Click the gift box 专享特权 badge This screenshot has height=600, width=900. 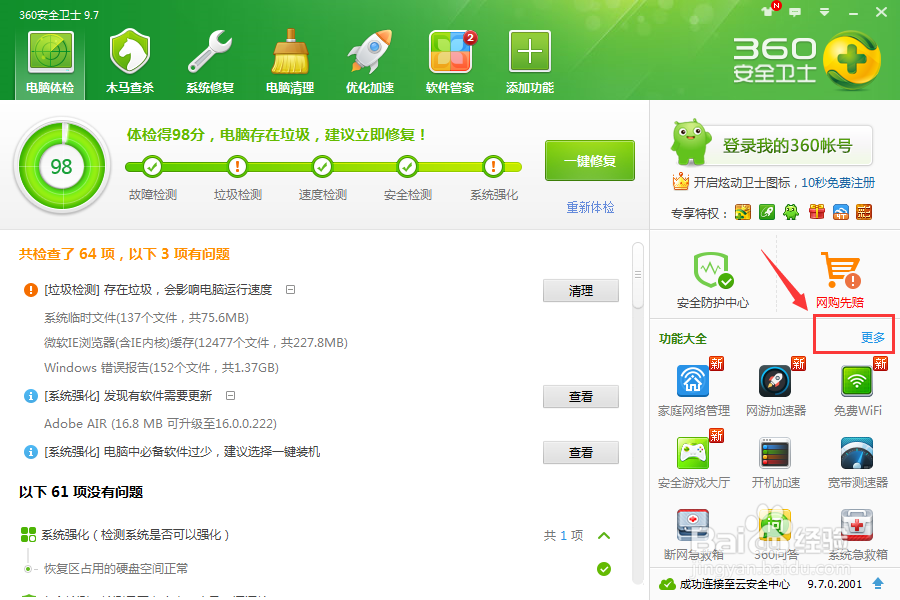816,212
